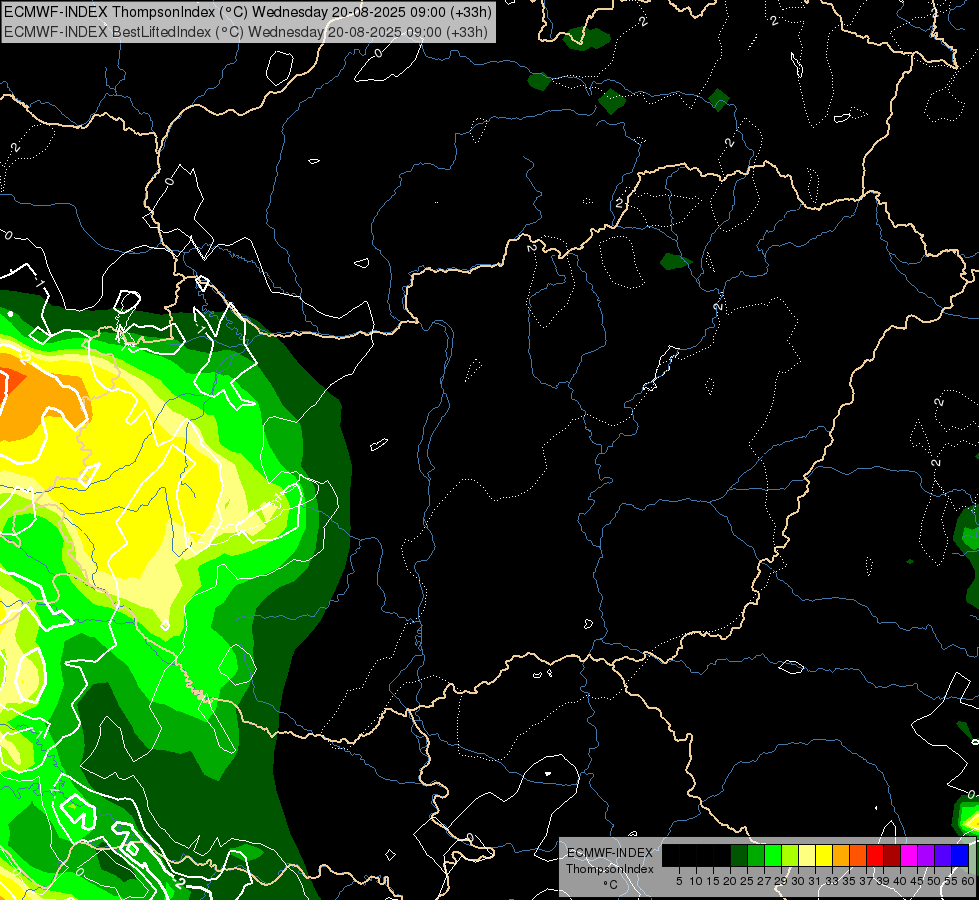Click the legend title 'ECMWF-INDEX'

610,853
